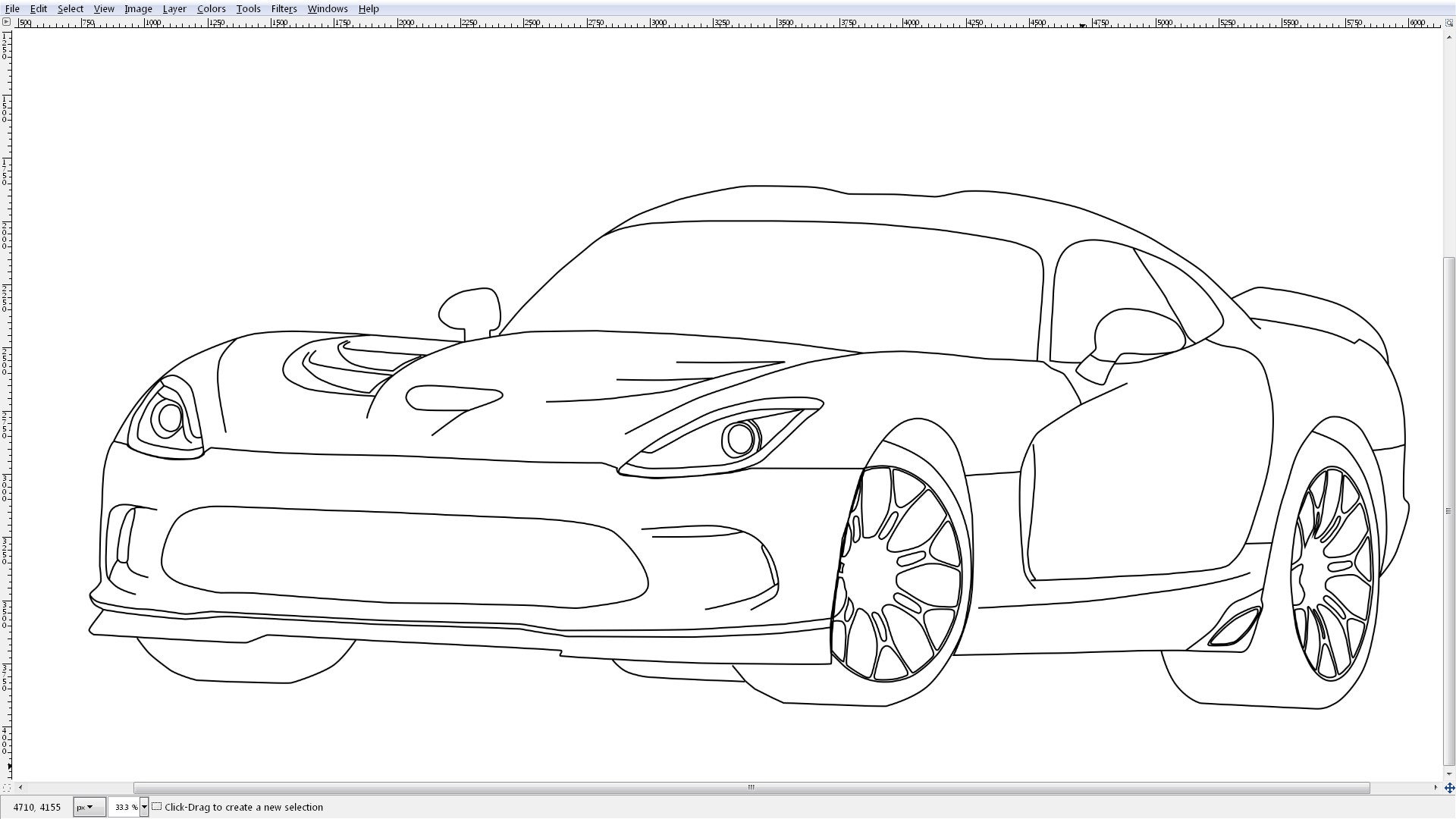This screenshot has height=819, width=1456.
Task: Click 'Click-Drag to create a new selection' status text
Action: [x=243, y=807]
